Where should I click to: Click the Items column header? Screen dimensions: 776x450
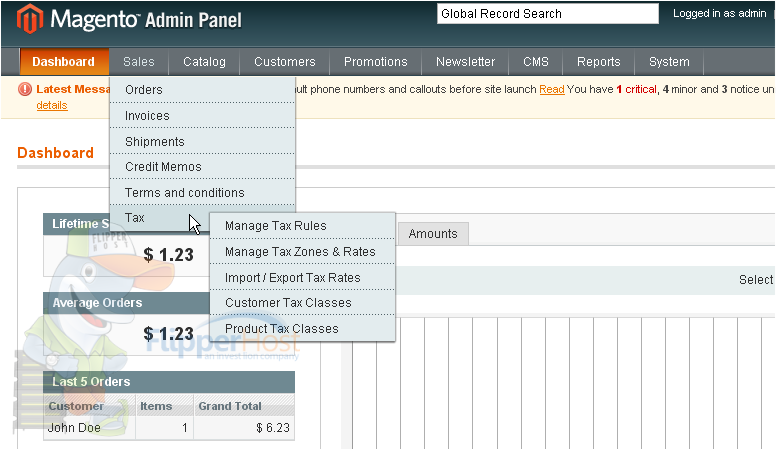click(x=164, y=406)
